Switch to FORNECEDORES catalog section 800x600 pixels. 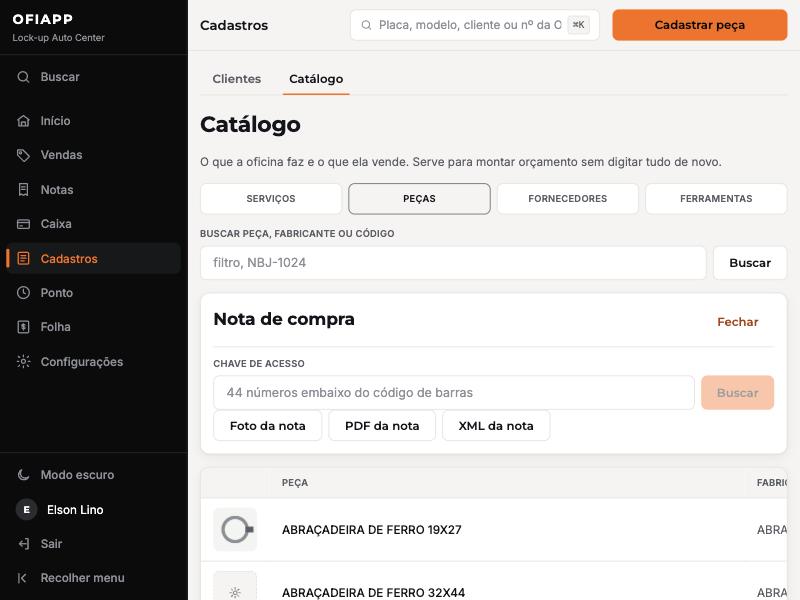568,198
